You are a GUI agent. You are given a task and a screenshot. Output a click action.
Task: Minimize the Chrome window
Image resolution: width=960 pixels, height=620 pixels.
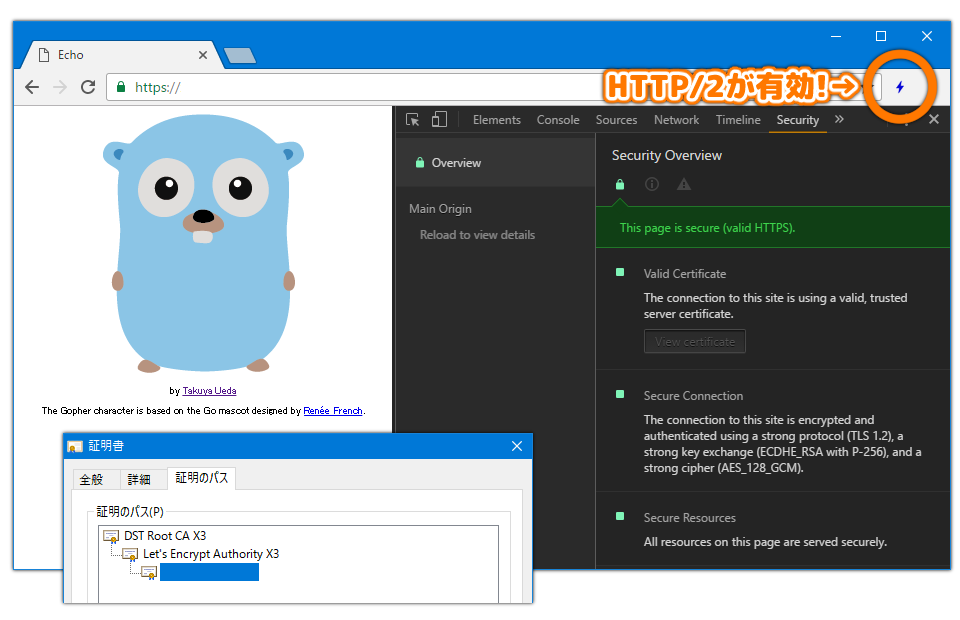[x=836, y=36]
